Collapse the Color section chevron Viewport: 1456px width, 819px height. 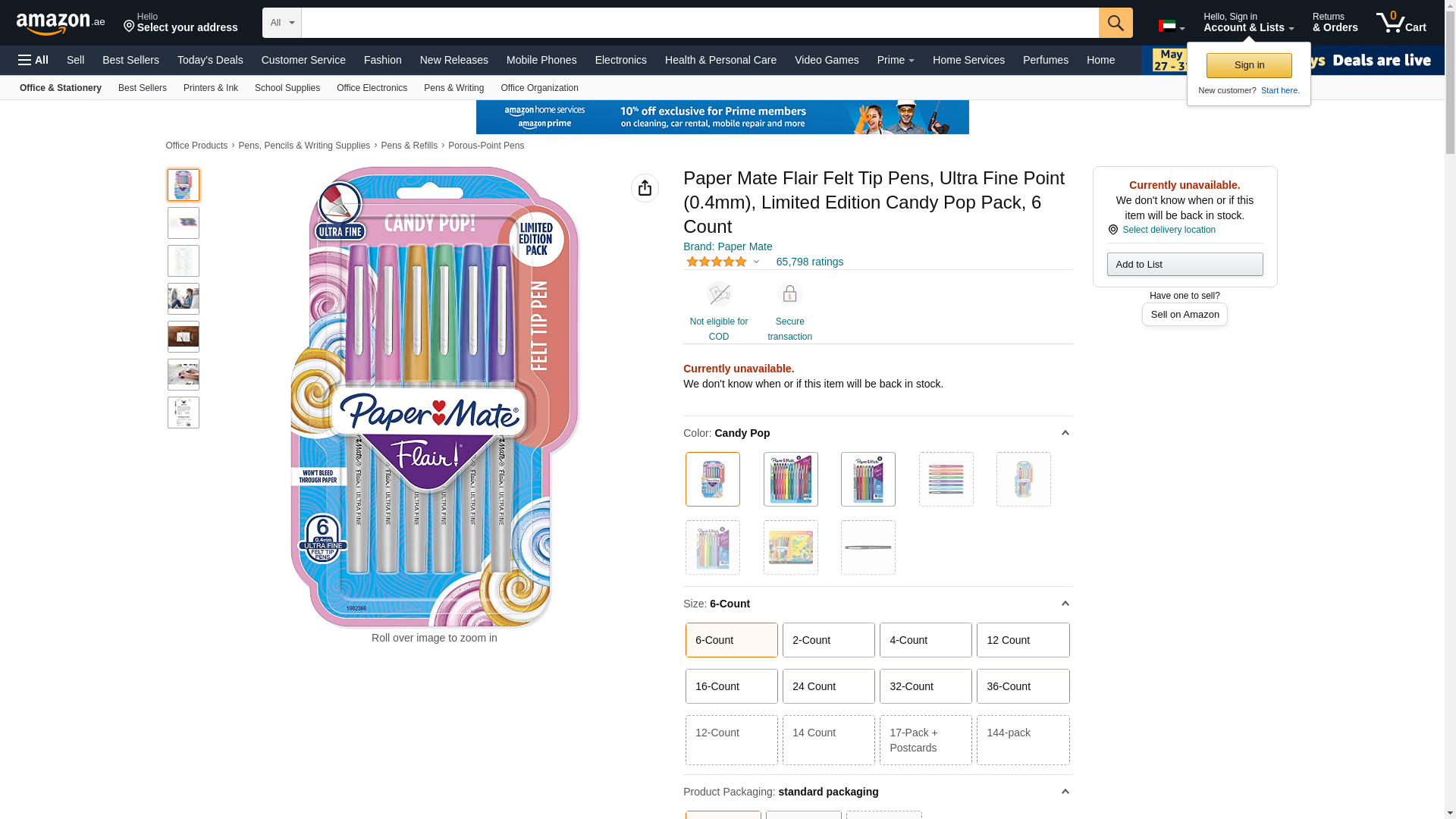[x=1065, y=433]
